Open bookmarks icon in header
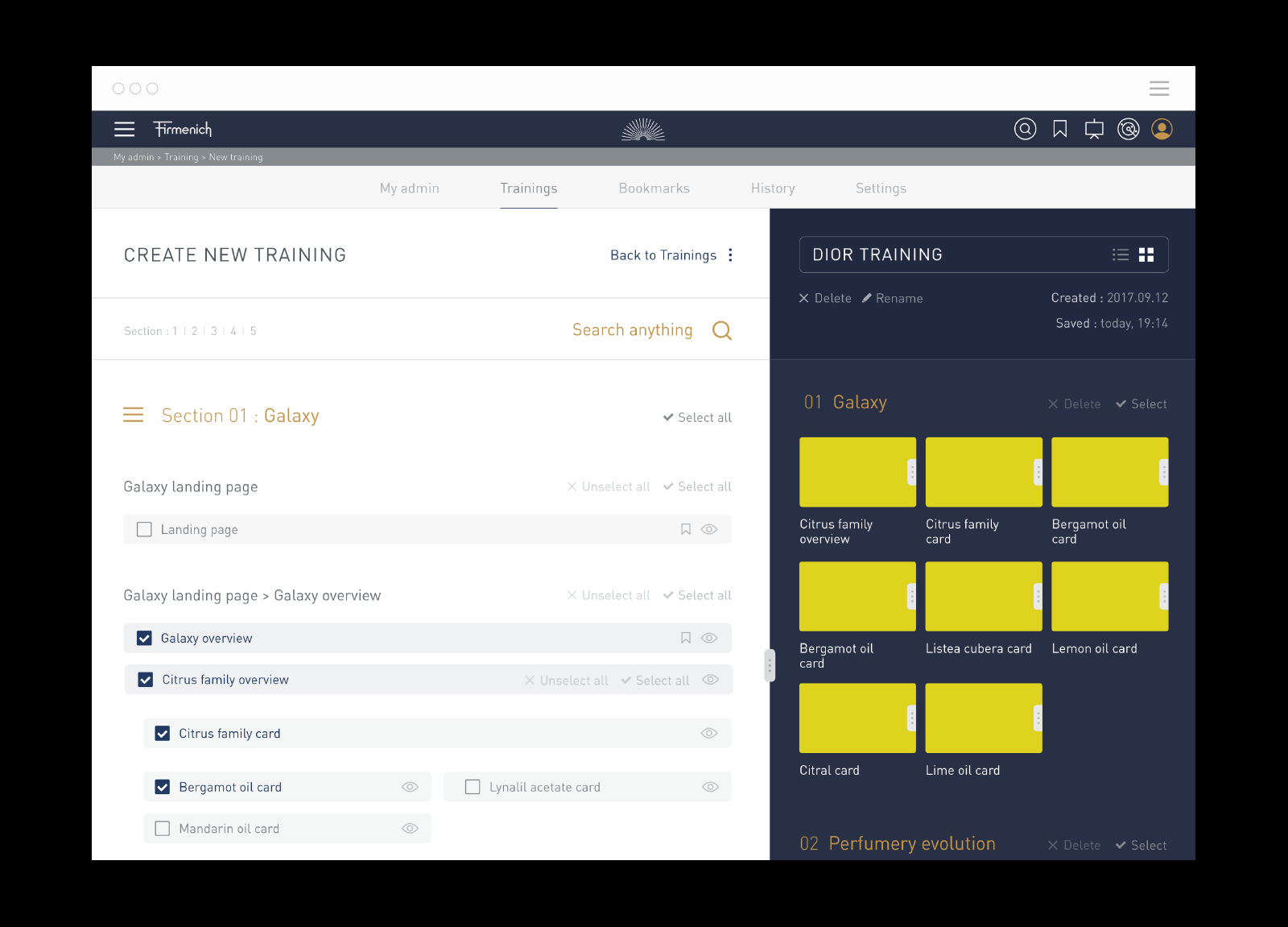The width and height of the screenshot is (1288, 927). click(1060, 129)
